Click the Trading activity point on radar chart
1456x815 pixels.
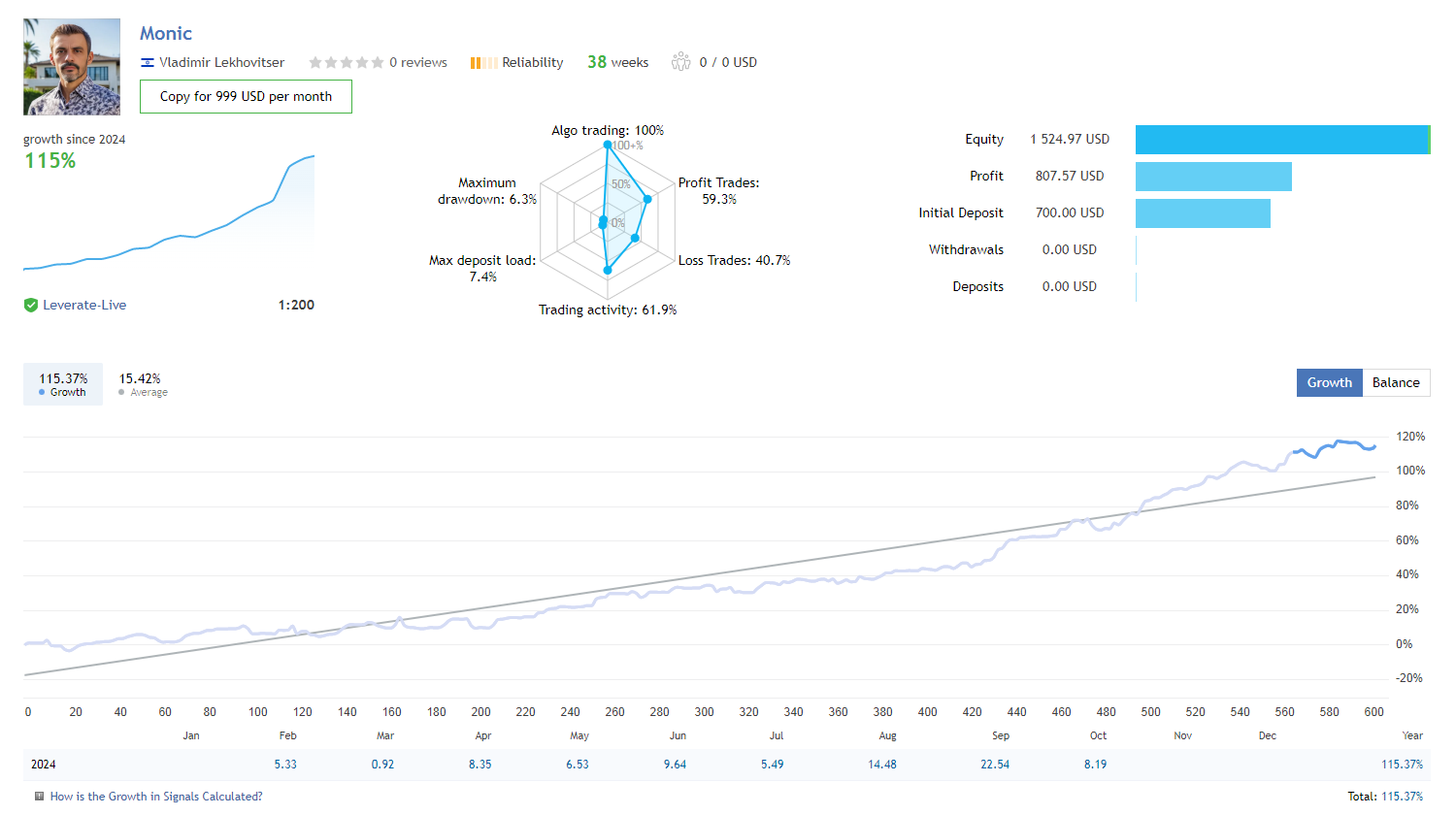tap(608, 271)
